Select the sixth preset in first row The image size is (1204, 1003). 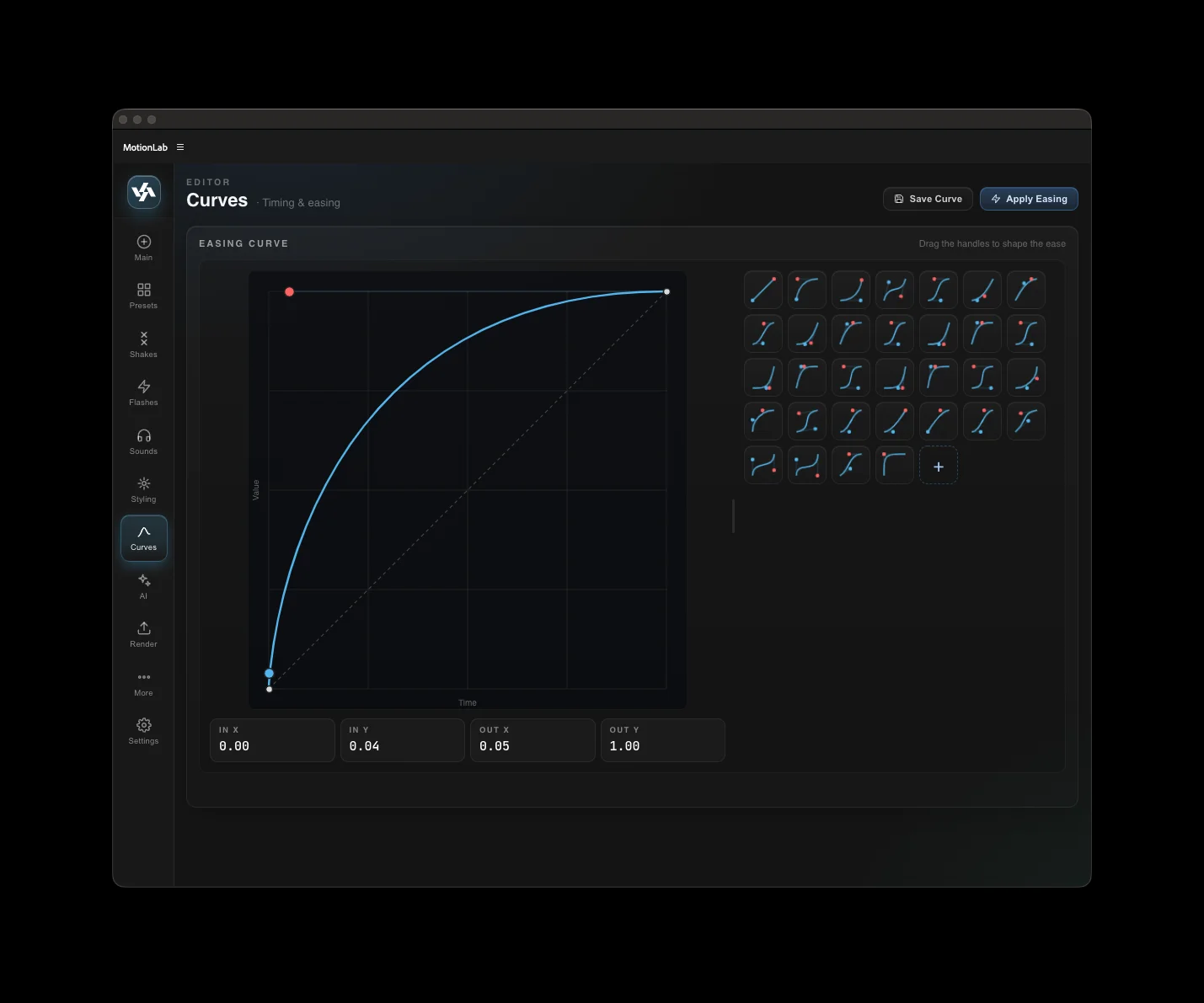click(982, 290)
